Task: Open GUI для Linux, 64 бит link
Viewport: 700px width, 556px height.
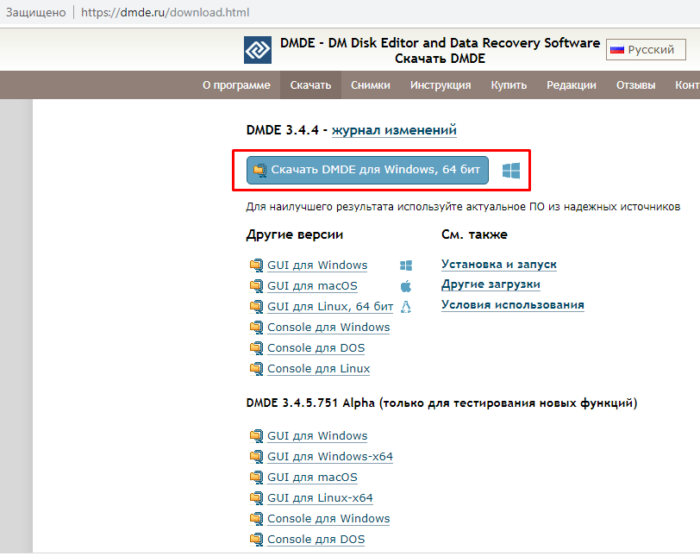Action: pyautogui.click(x=330, y=307)
